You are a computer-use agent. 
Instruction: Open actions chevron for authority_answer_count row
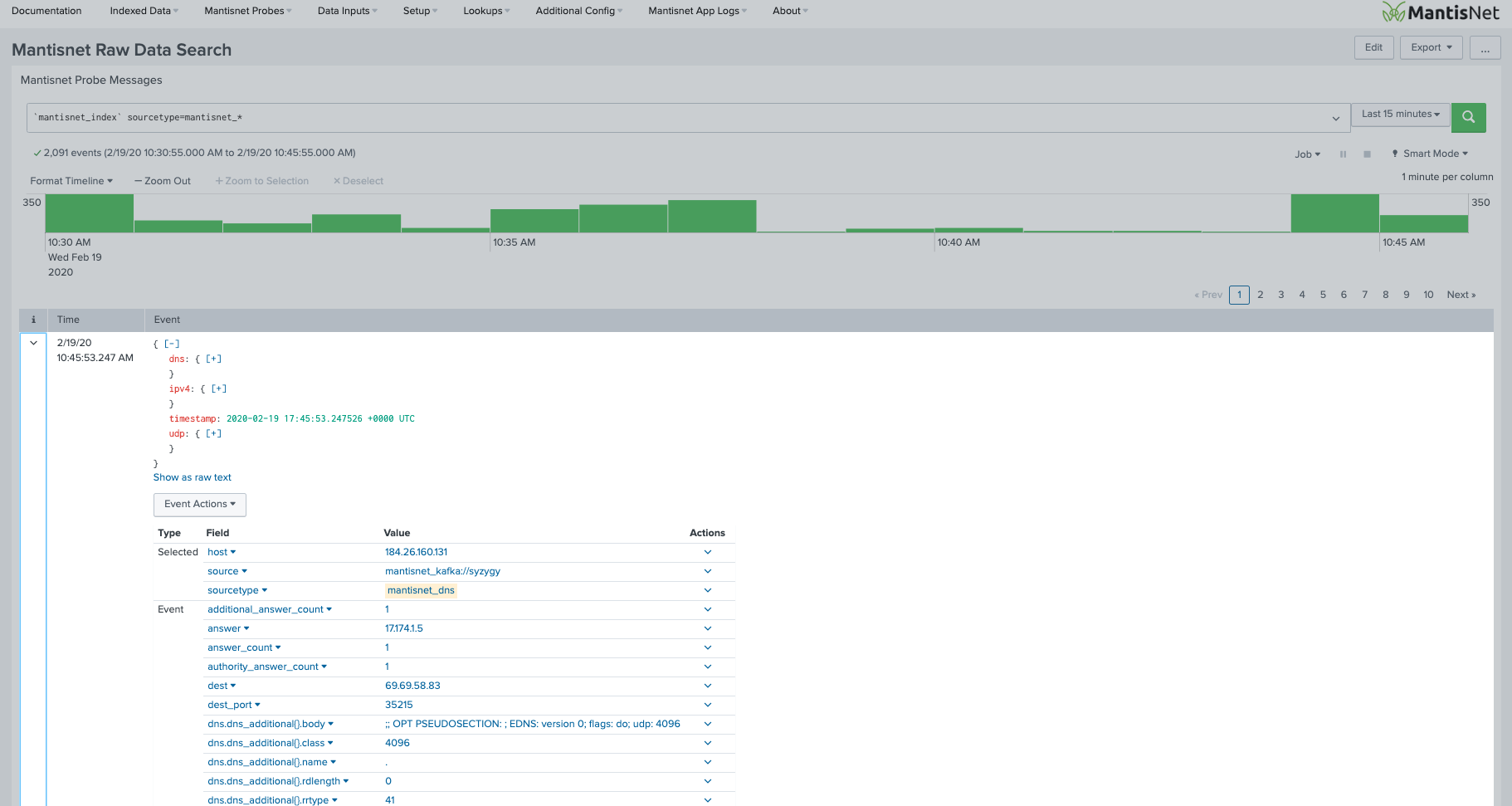pyautogui.click(x=708, y=667)
